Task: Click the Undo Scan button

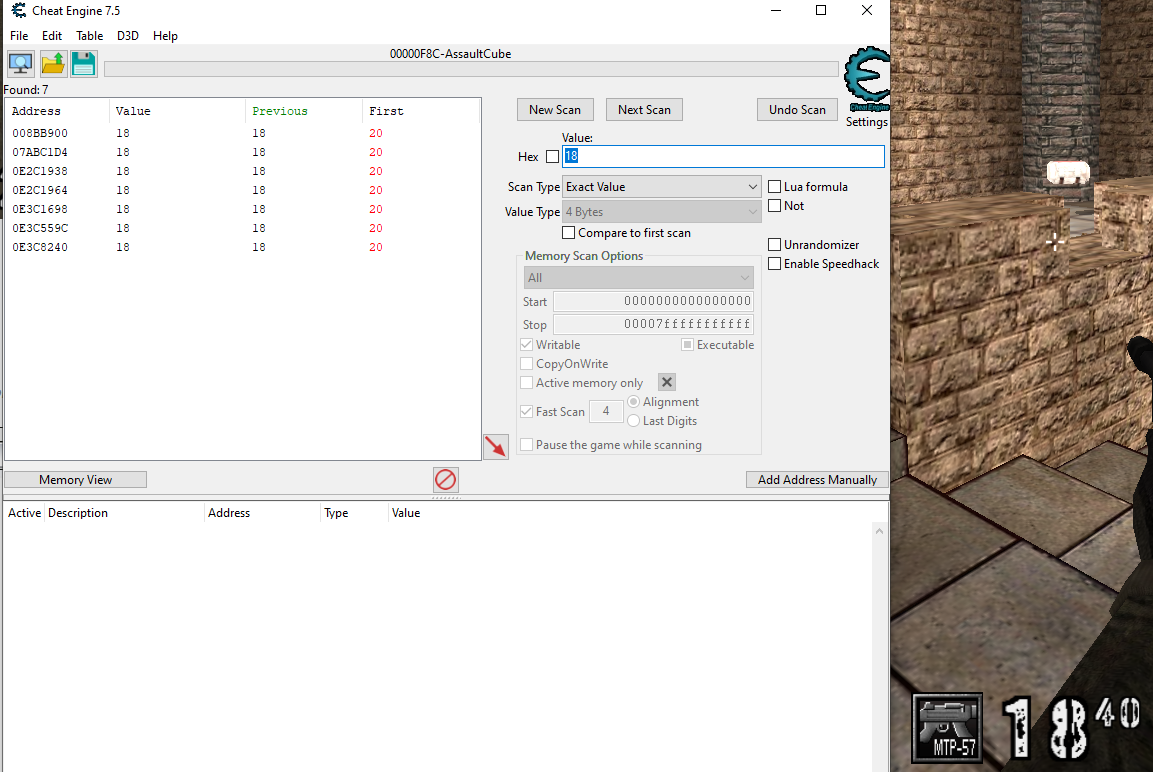Action: pos(797,110)
